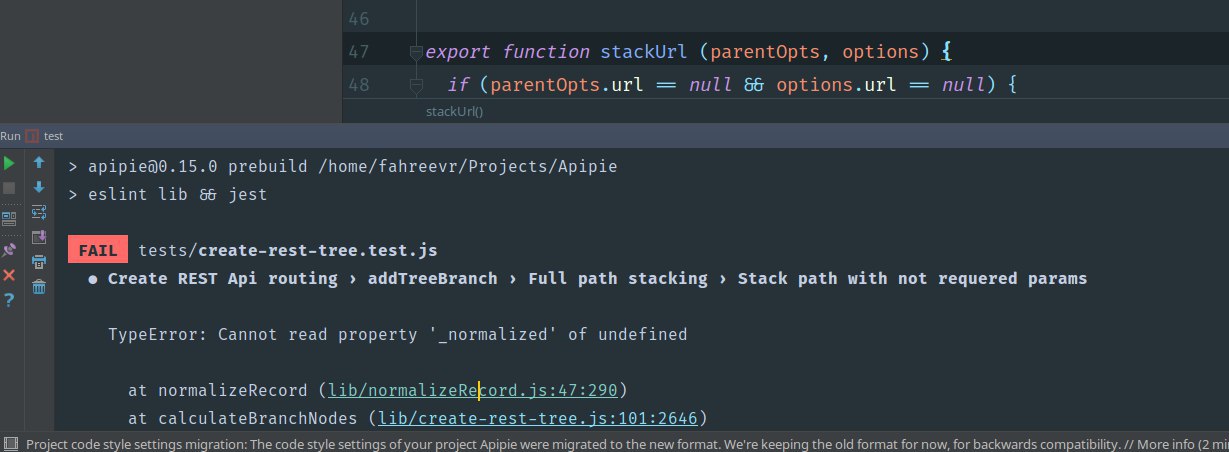Image resolution: width=1229 pixels, height=452 pixels.
Task: Select the test run tab
Action: coord(45,135)
